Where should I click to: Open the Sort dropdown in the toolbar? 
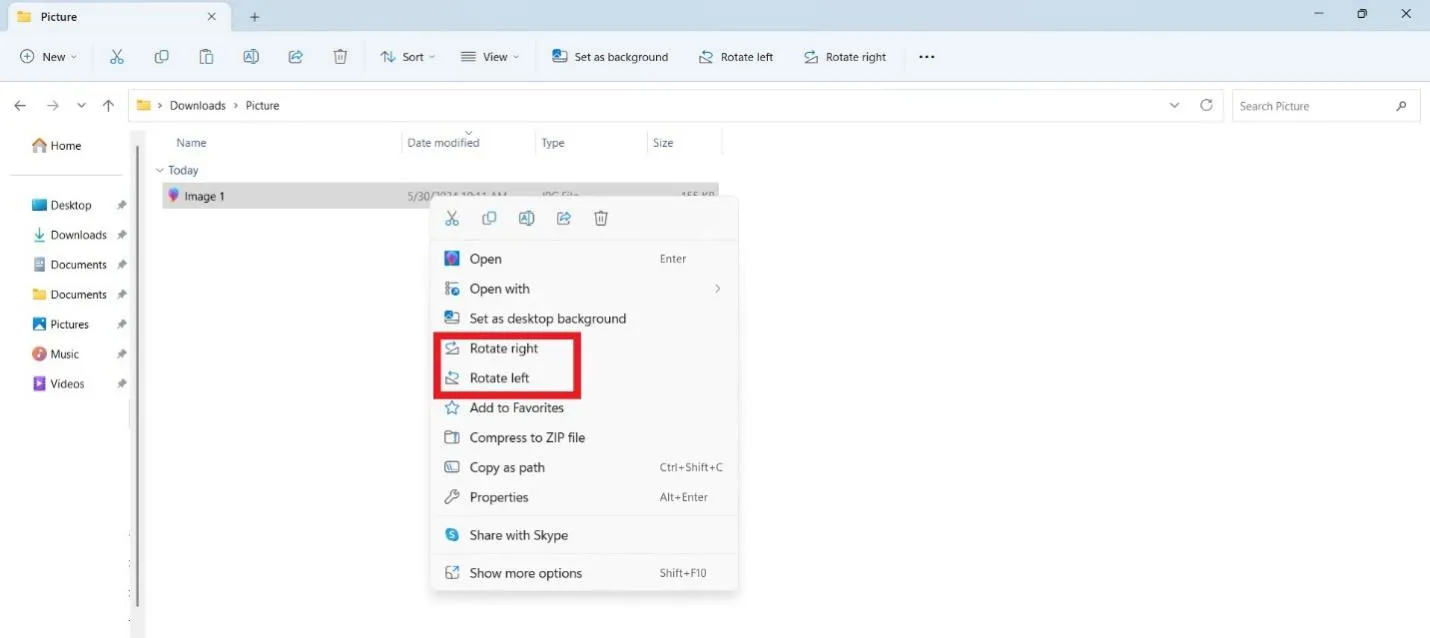(408, 57)
